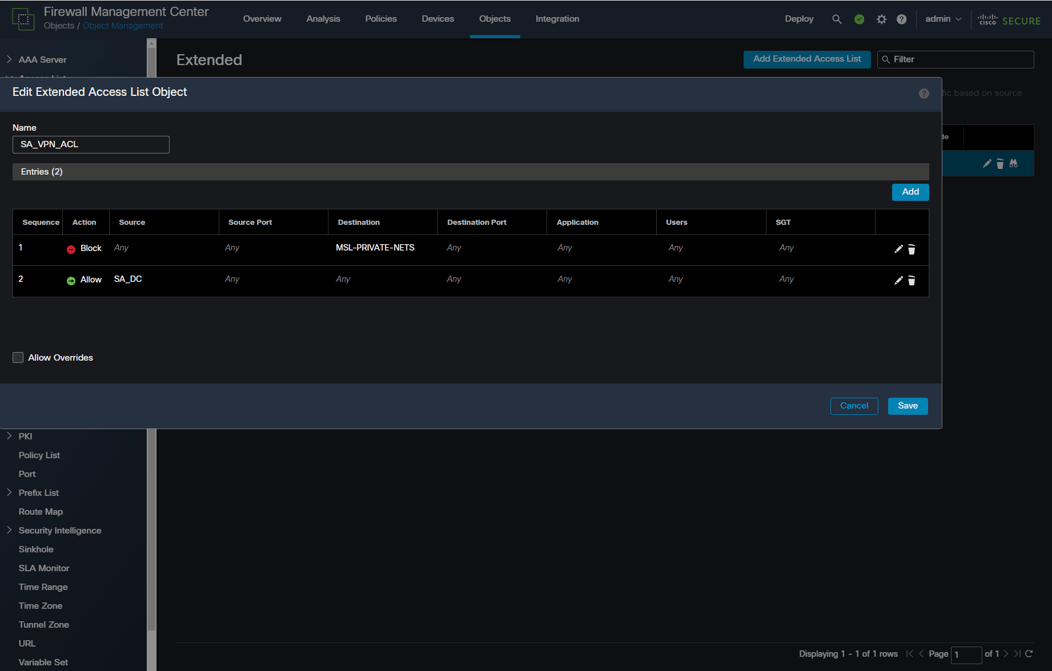Image resolution: width=1052 pixels, height=671 pixels.
Task: Select Variable Set in sidebar
Action: click(43, 662)
